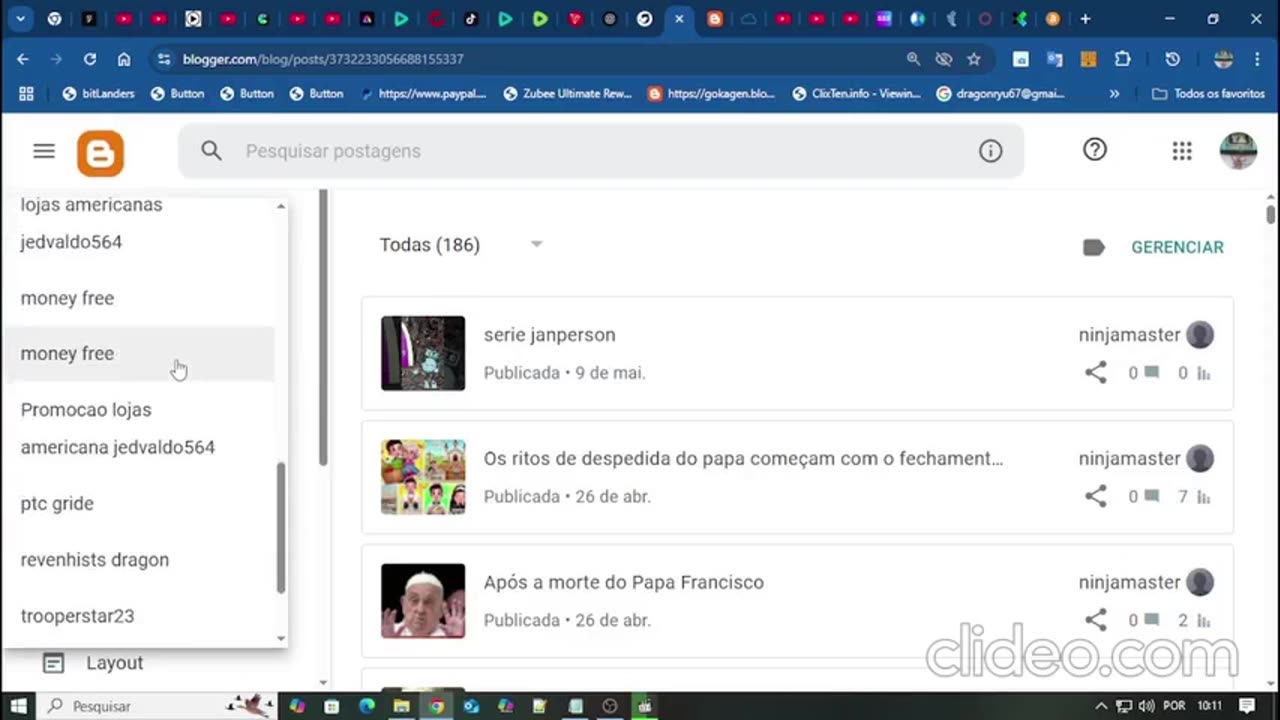Go to browser home page

[124, 59]
